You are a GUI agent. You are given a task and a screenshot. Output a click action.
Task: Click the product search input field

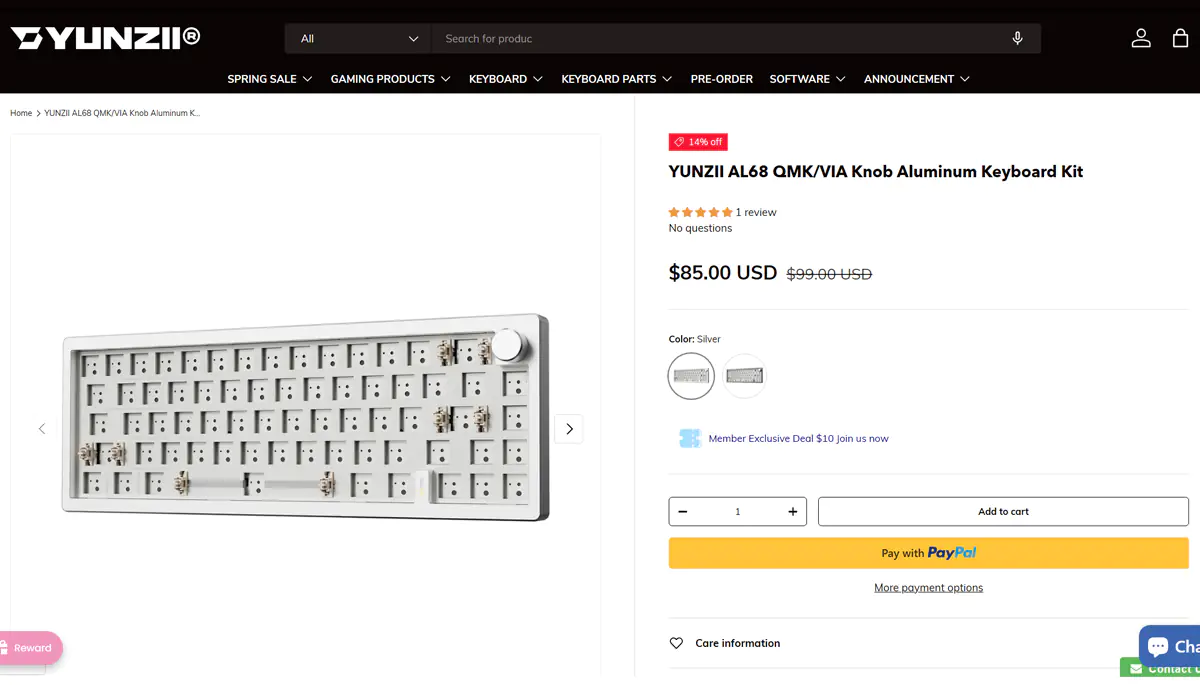[720, 39]
